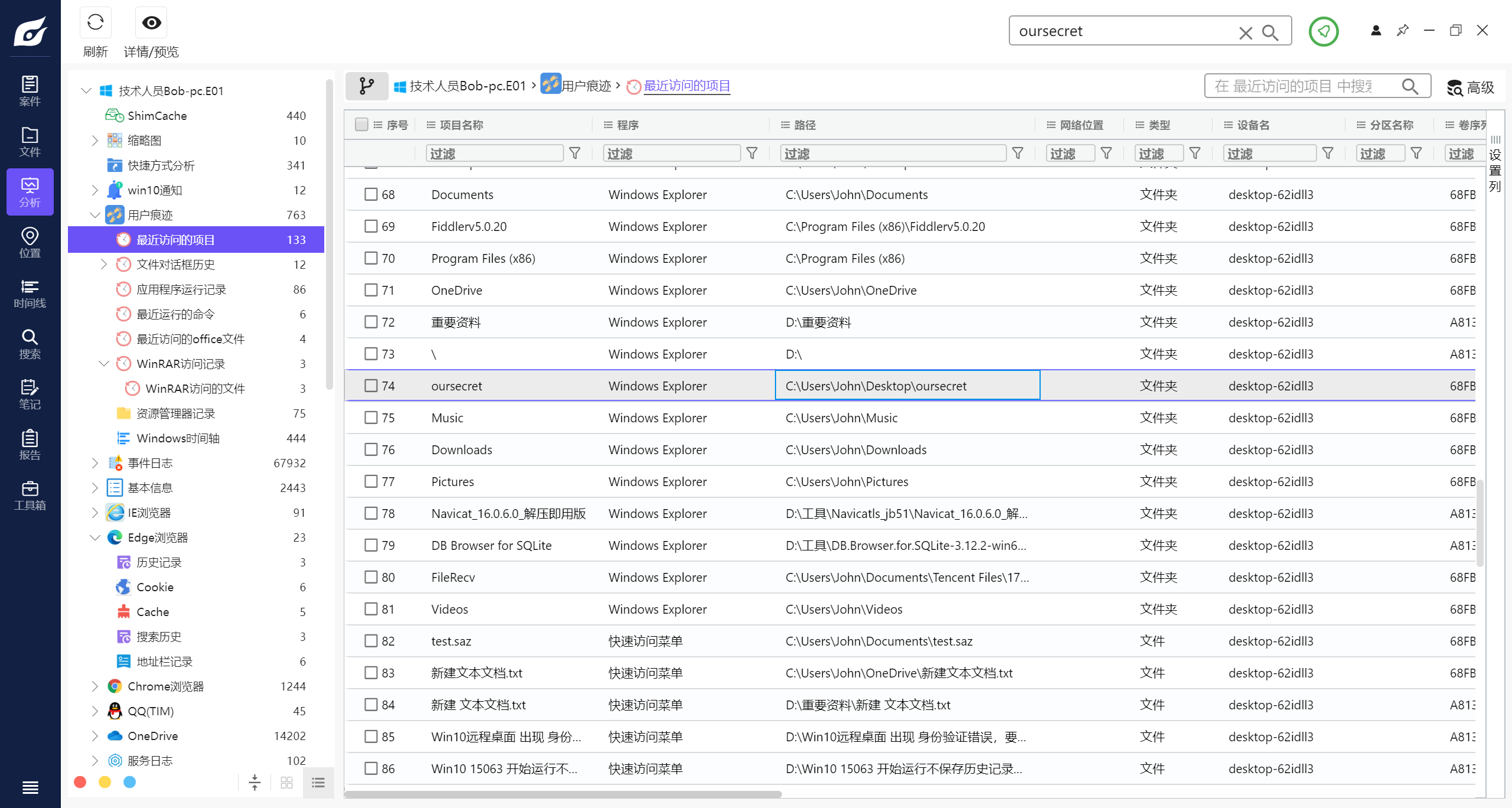Click the filter funnel on 项目名称 column
1512x808 pixels.
pyautogui.click(x=575, y=152)
